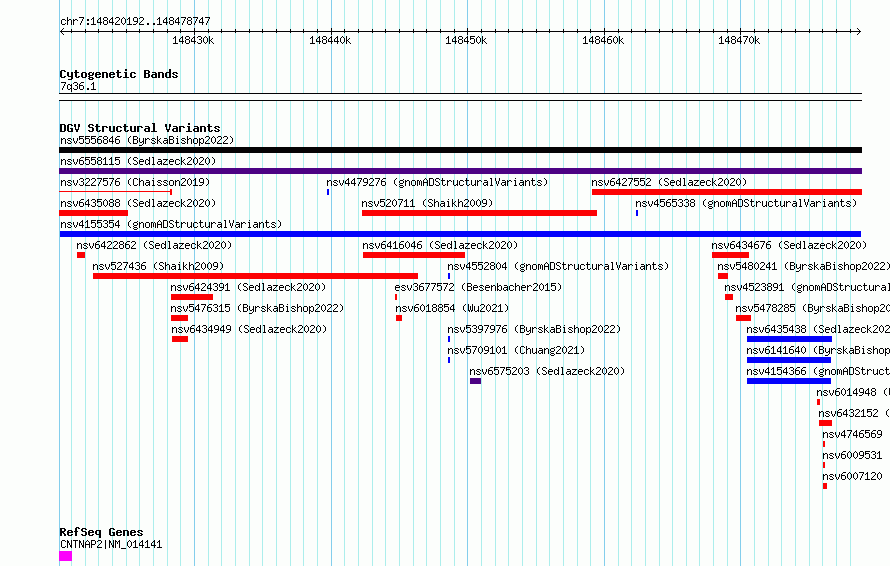Open nsv5556846 (ByrskaBishop2022) label

147,140
